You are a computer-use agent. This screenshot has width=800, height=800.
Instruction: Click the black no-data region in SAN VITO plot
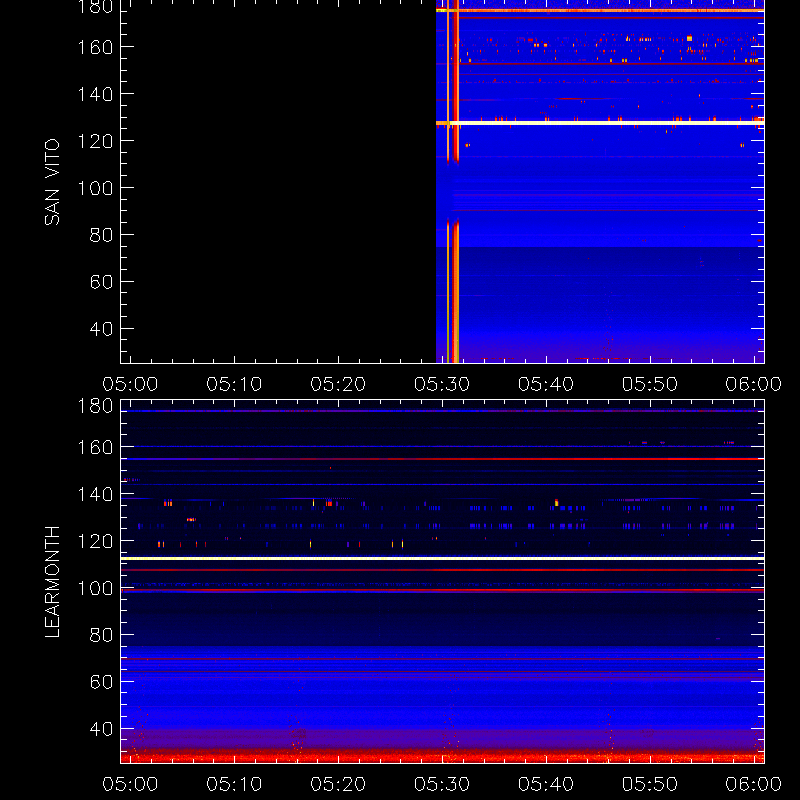(x=279, y=182)
